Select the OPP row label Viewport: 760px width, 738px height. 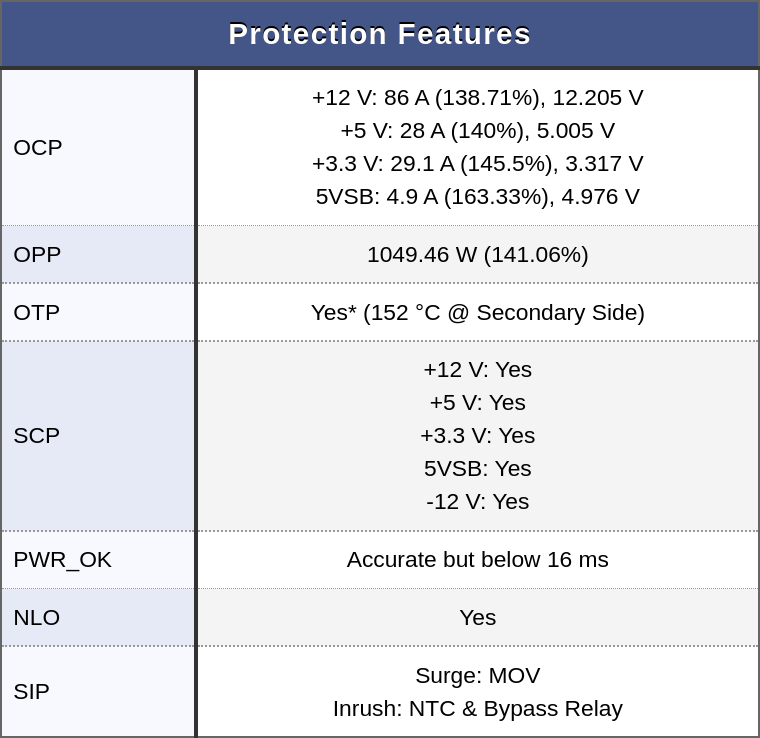coord(37,254)
